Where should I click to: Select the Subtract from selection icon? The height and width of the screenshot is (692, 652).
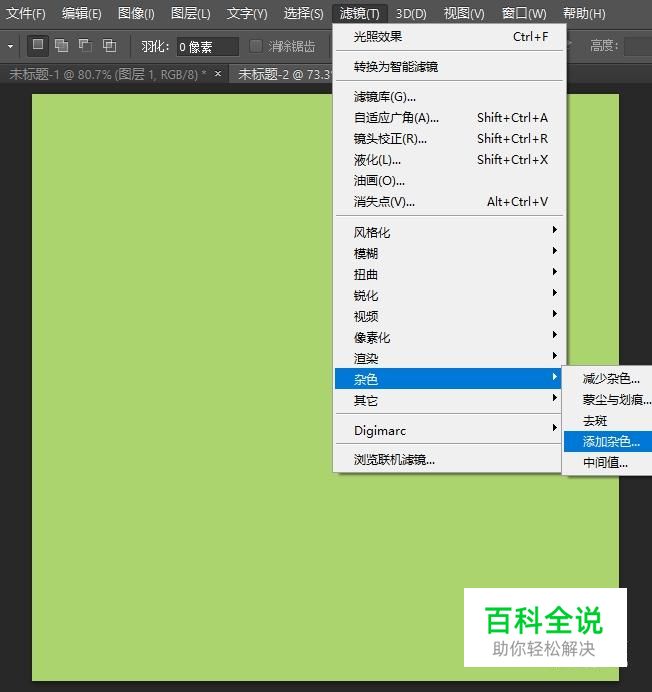[x=85, y=46]
